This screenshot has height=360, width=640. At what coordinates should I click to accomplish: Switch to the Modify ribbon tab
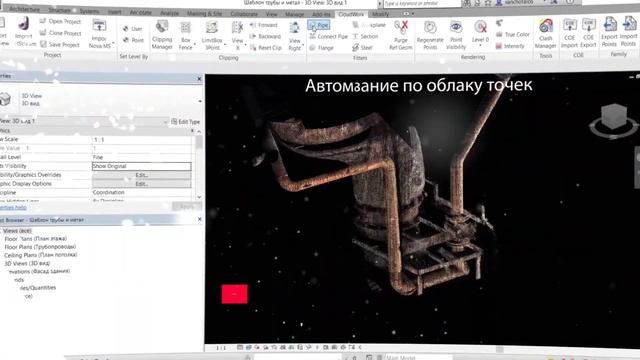tap(380, 14)
